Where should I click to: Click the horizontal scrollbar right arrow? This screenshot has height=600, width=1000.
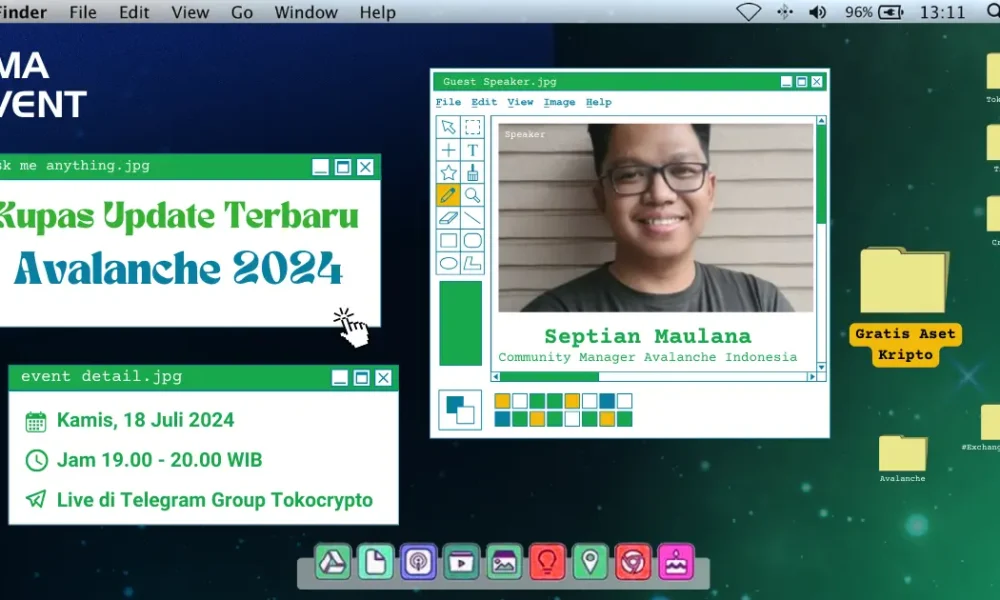tap(812, 377)
